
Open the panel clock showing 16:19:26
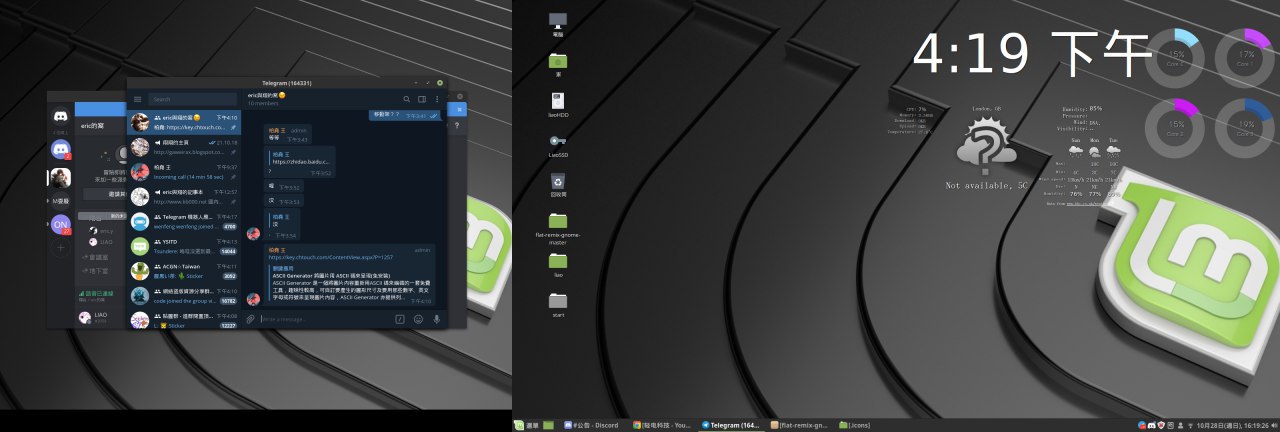(1234, 425)
